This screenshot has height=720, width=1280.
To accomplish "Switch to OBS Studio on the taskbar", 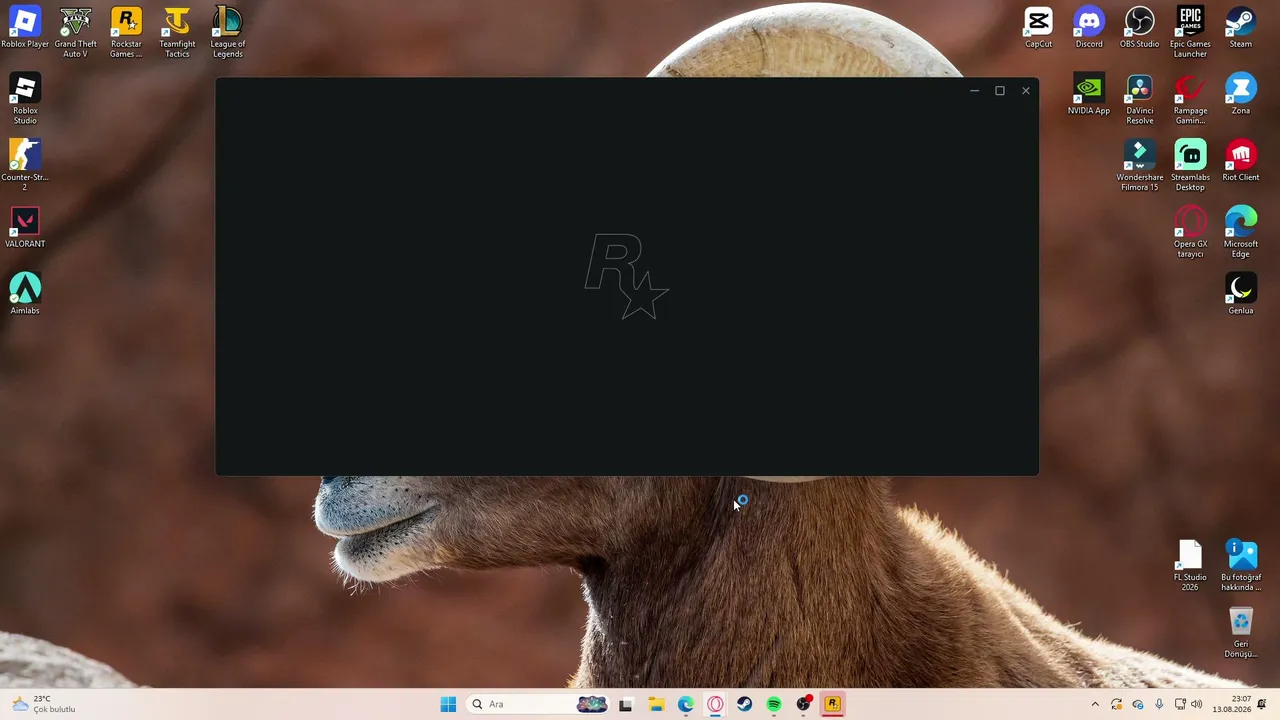I will point(804,704).
